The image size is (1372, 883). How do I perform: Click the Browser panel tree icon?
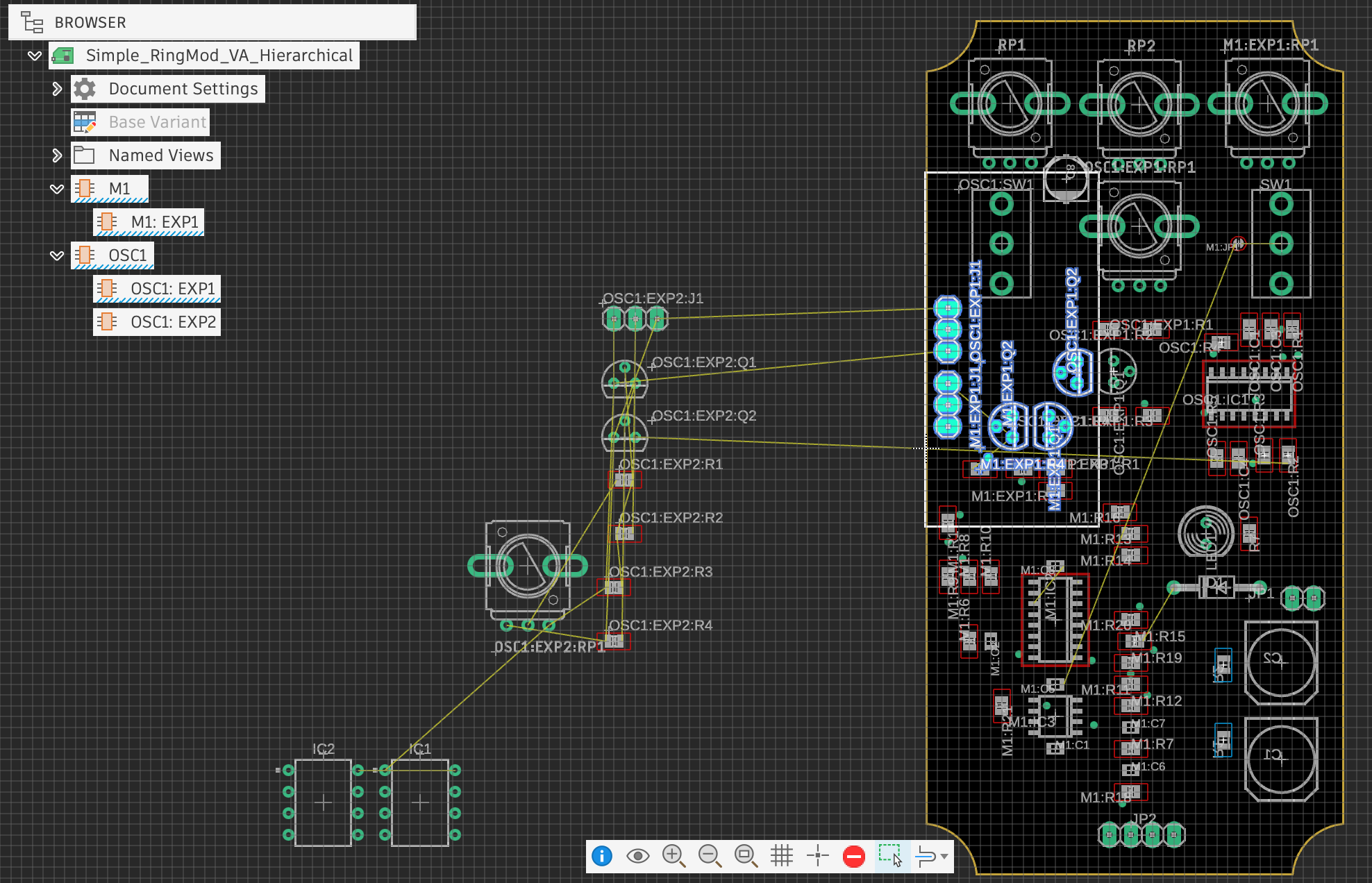pos(32,22)
